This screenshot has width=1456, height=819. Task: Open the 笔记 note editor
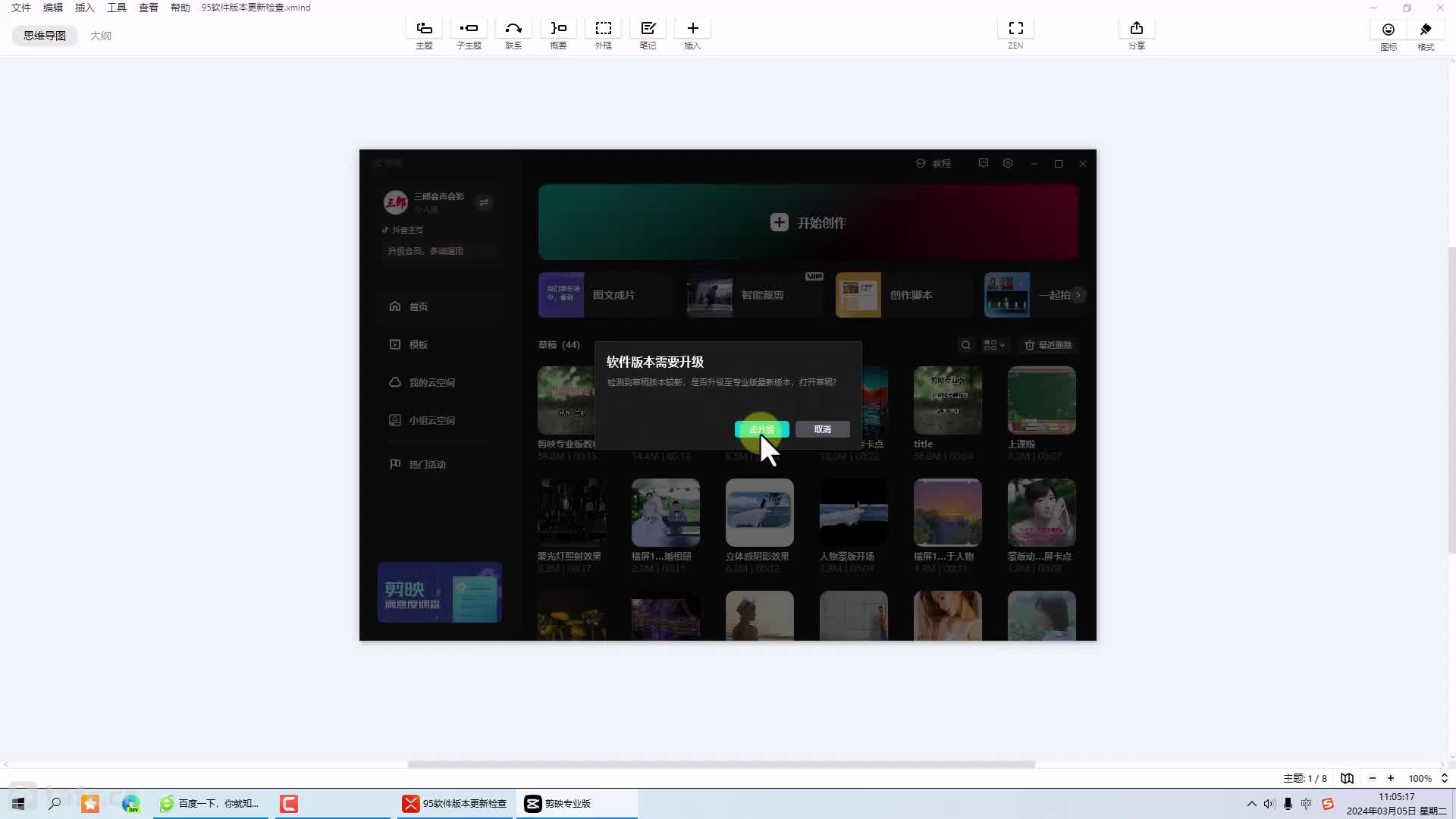(648, 34)
